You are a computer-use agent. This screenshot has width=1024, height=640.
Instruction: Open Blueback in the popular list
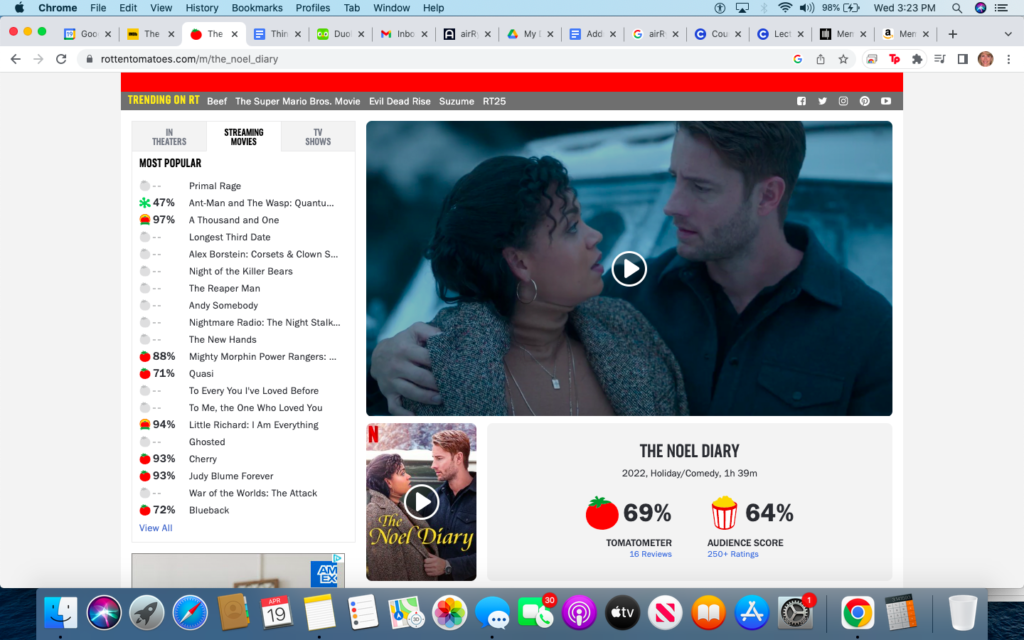[x=209, y=510]
